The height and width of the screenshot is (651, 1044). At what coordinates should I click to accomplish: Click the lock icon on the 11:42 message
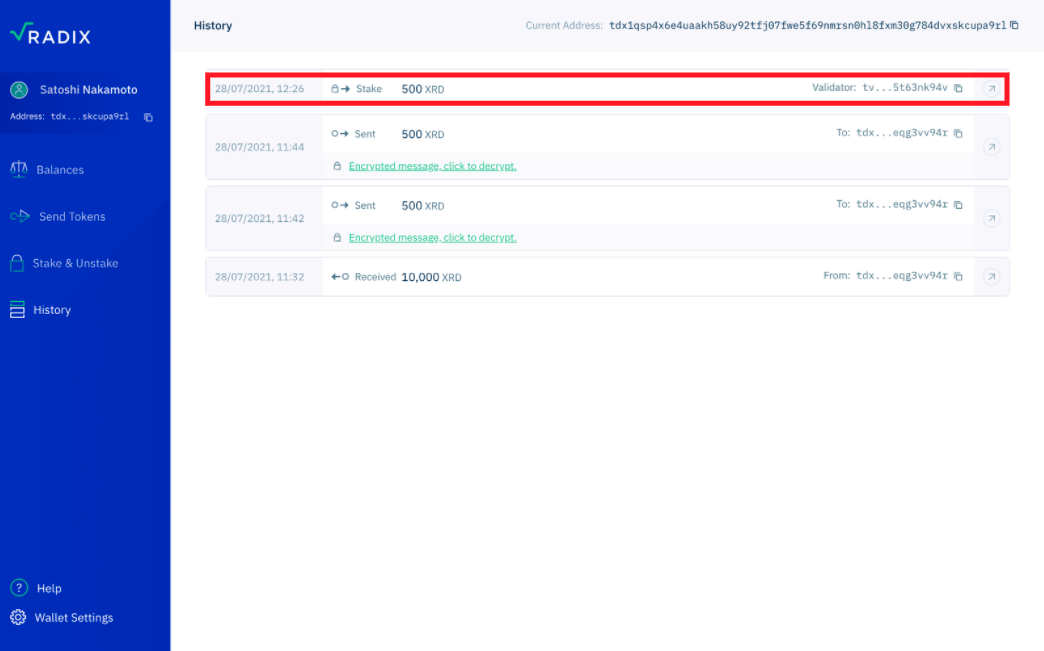(x=337, y=238)
